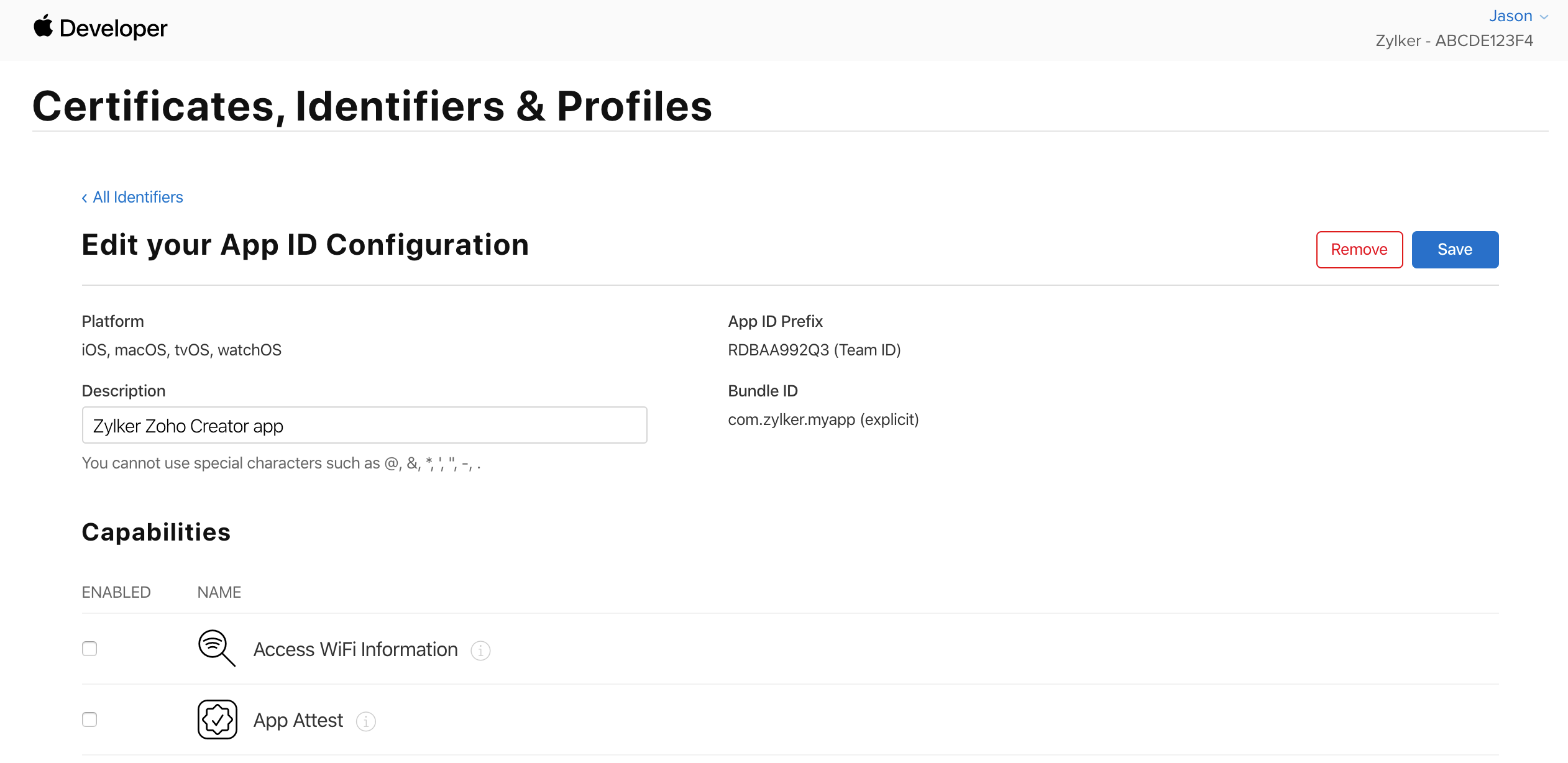The image size is (1568, 763).
Task: Select the Certificates, Identifiers & Profiles heading
Action: click(372, 105)
